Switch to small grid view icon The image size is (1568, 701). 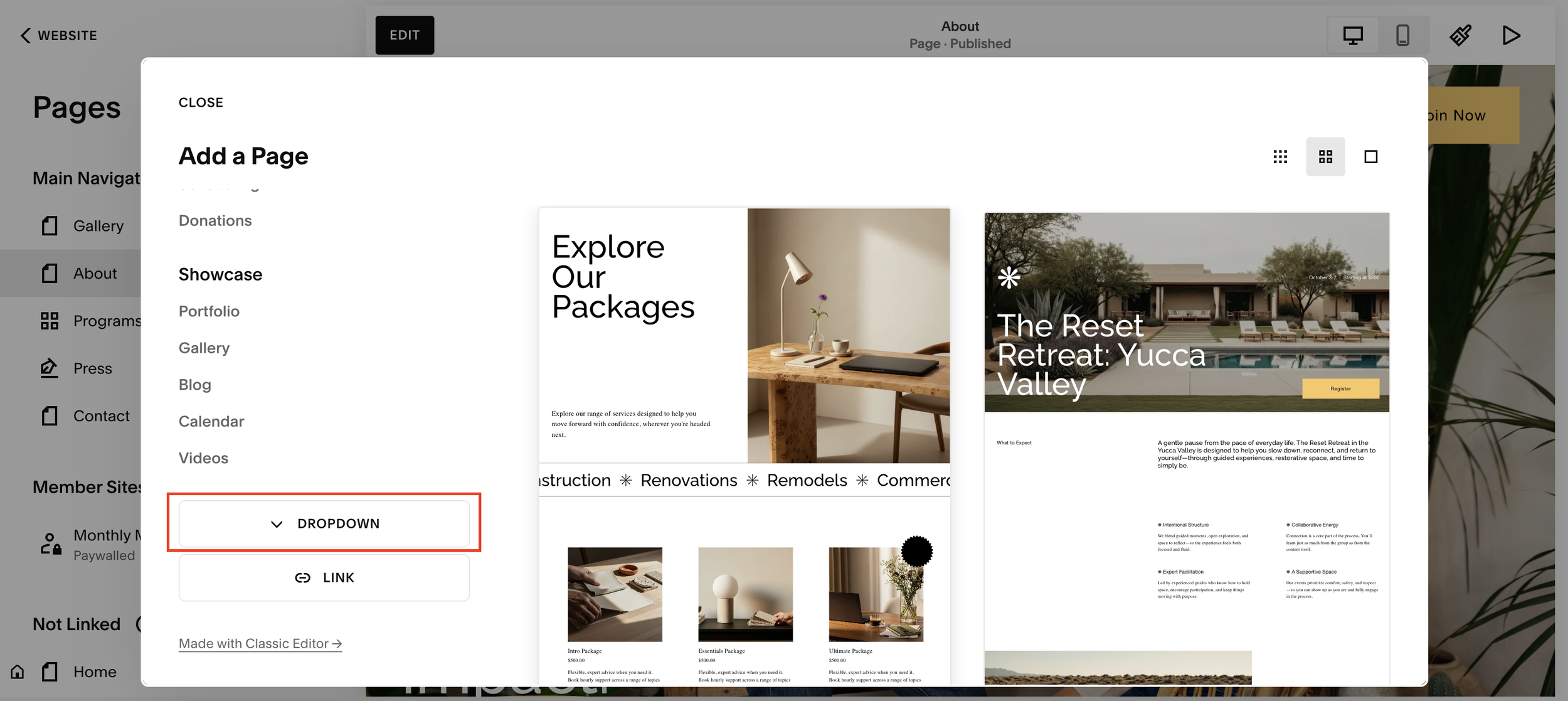pos(1280,157)
